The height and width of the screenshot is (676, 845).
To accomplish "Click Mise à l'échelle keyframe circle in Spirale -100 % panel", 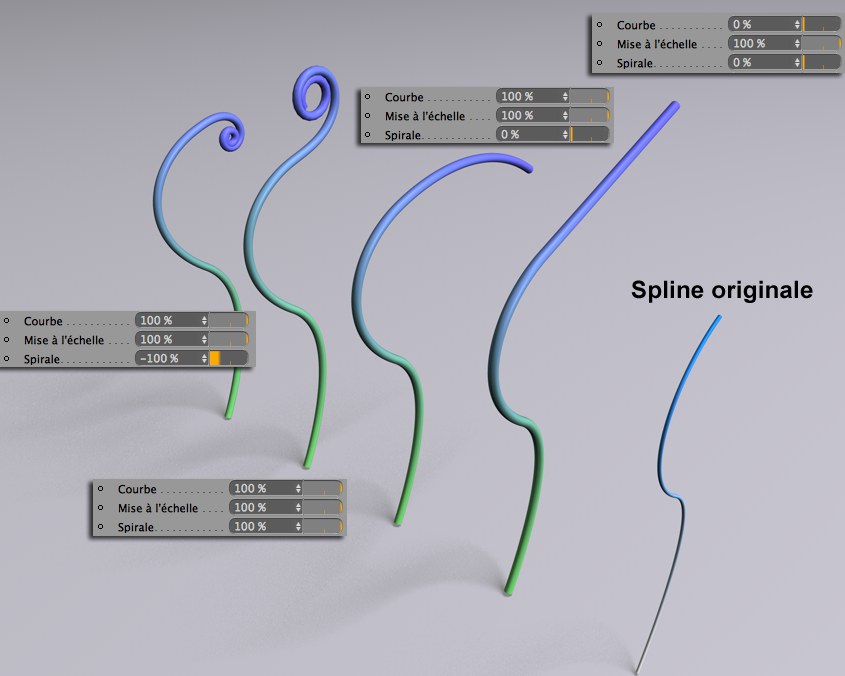I will pos(7,340).
